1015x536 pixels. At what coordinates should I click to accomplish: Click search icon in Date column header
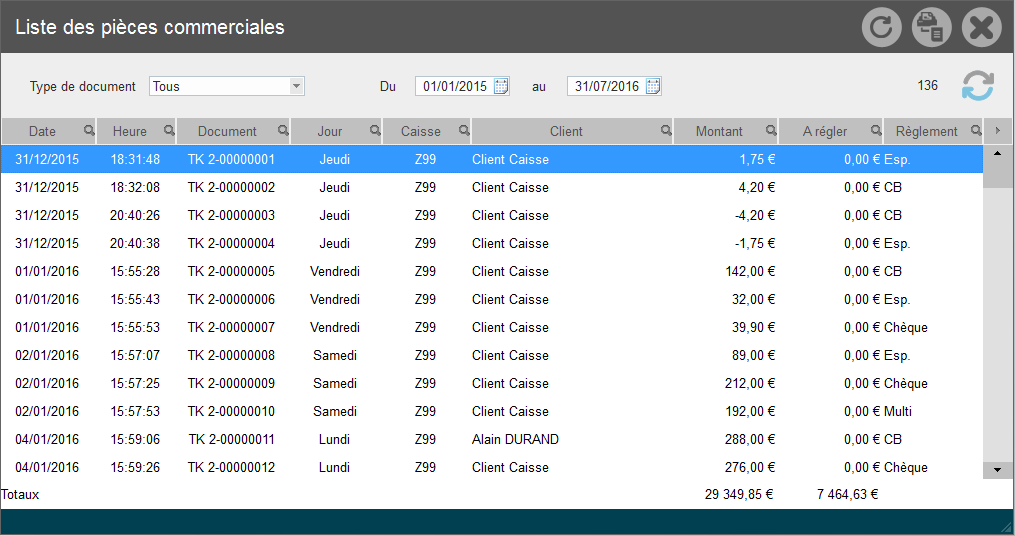(89, 131)
